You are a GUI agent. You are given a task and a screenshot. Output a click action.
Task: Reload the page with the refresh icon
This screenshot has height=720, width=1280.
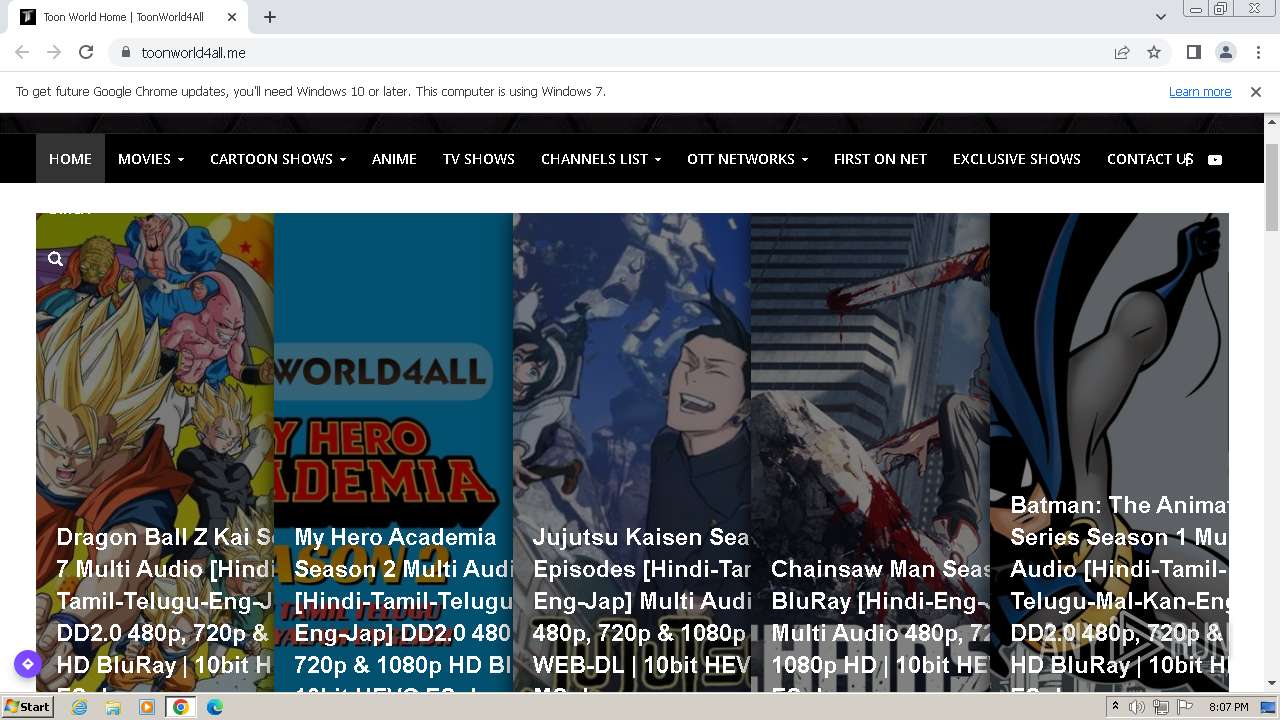pyautogui.click(x=86, y=52)
